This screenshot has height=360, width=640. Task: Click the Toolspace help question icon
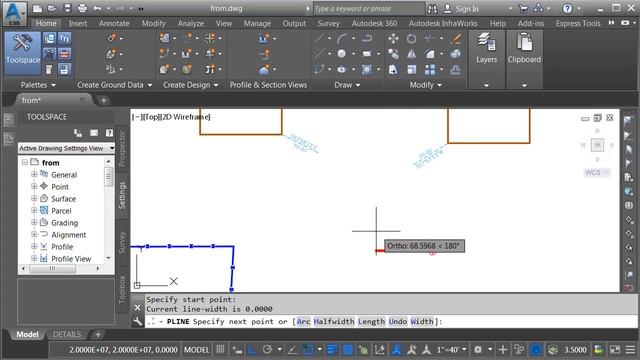tap(109, 133)
